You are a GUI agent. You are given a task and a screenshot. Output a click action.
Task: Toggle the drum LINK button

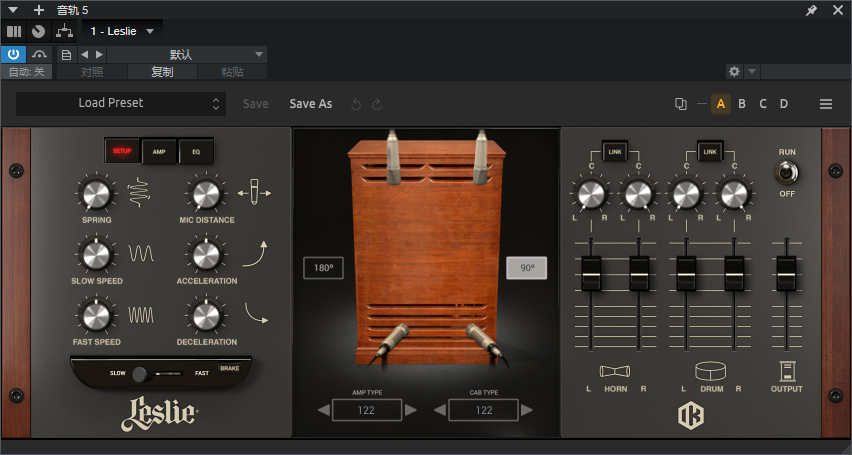[x=710, y=152]
